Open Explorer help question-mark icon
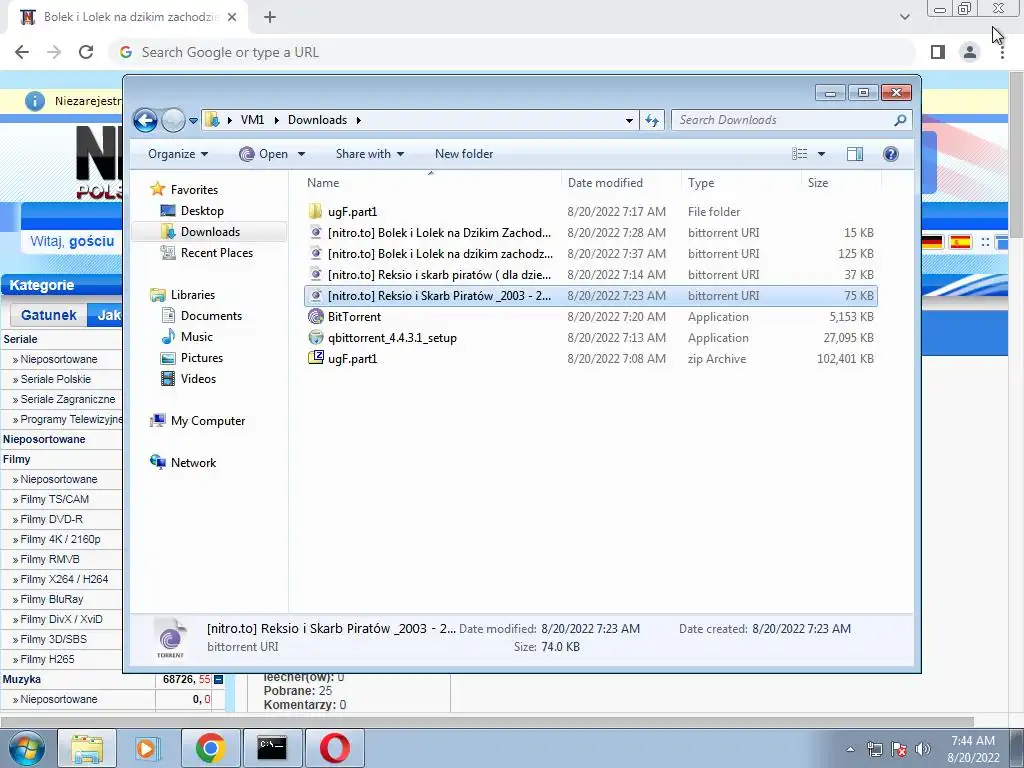The image size is (1024, 768). (x=891, y=154)
